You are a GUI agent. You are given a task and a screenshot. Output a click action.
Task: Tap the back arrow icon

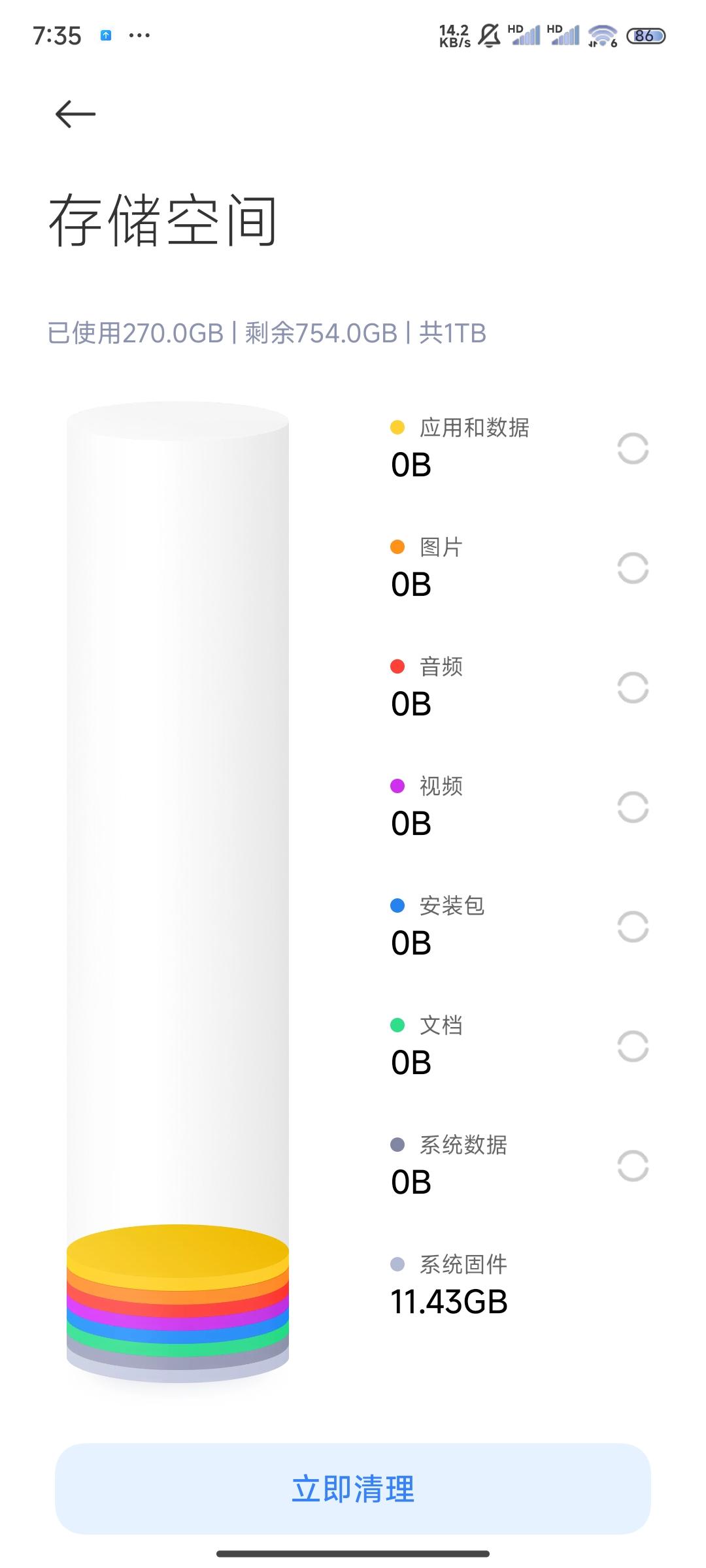coord(76,114)
